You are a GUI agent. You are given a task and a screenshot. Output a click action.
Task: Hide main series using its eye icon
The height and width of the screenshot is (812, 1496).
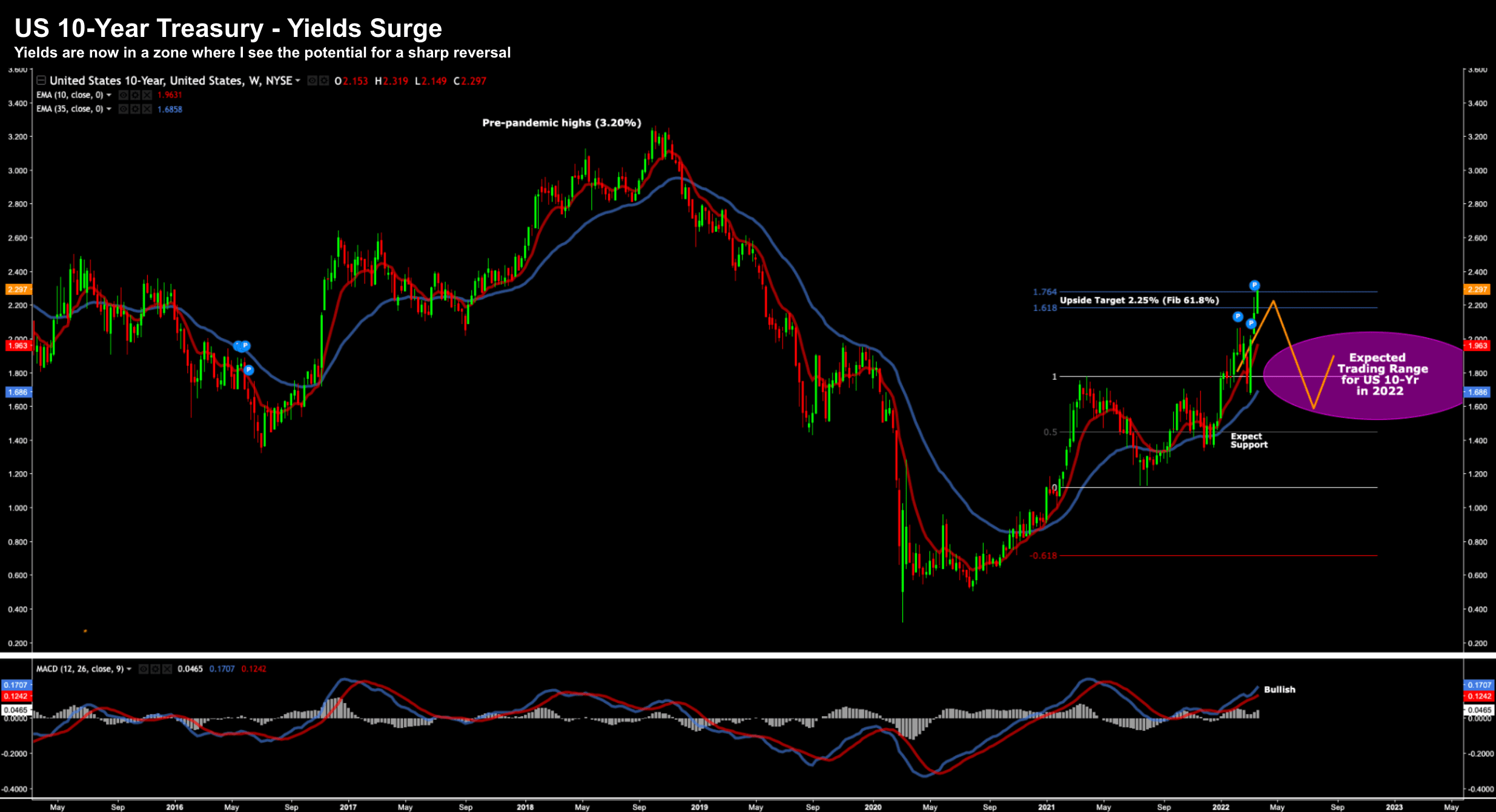coord(313,81)
